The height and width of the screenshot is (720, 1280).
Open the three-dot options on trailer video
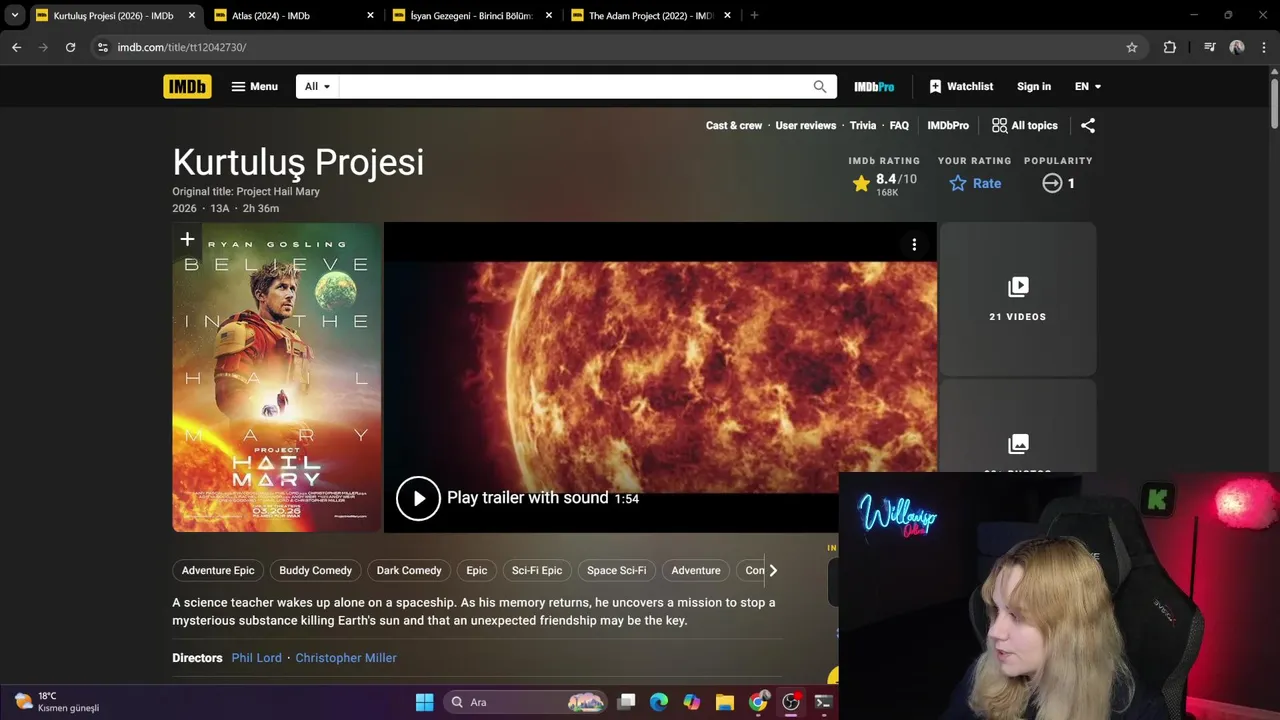(914, 245)
